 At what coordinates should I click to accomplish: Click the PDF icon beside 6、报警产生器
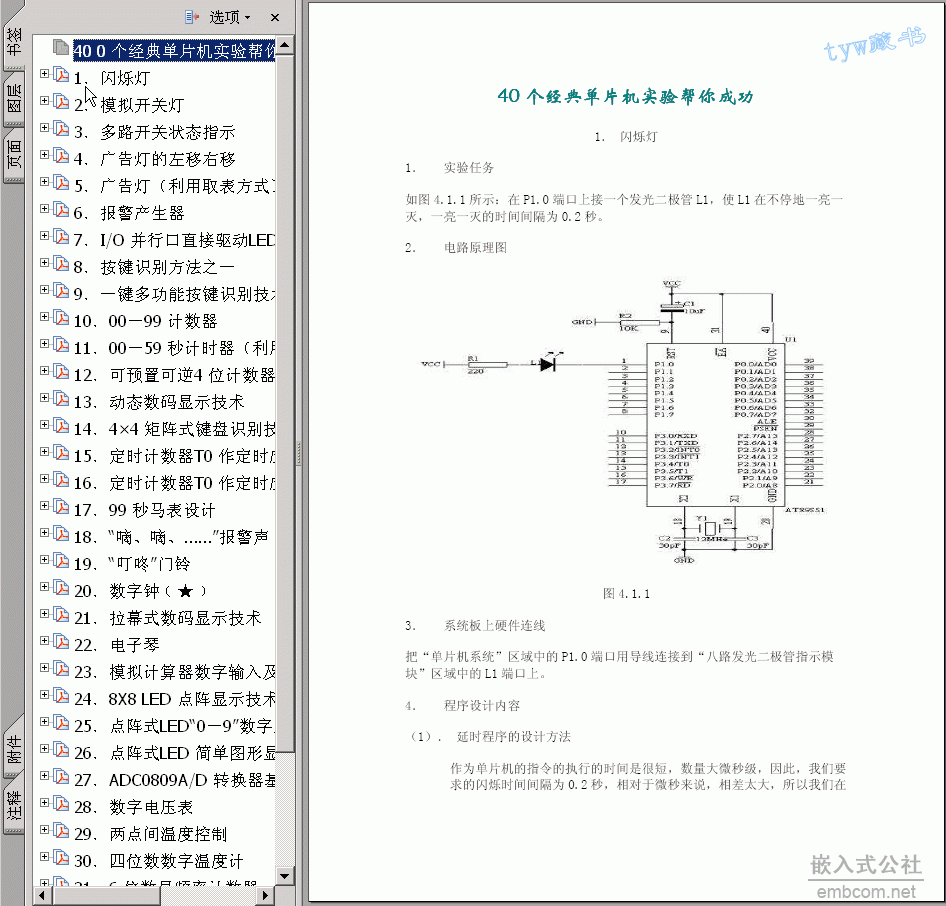pos(60,211)
